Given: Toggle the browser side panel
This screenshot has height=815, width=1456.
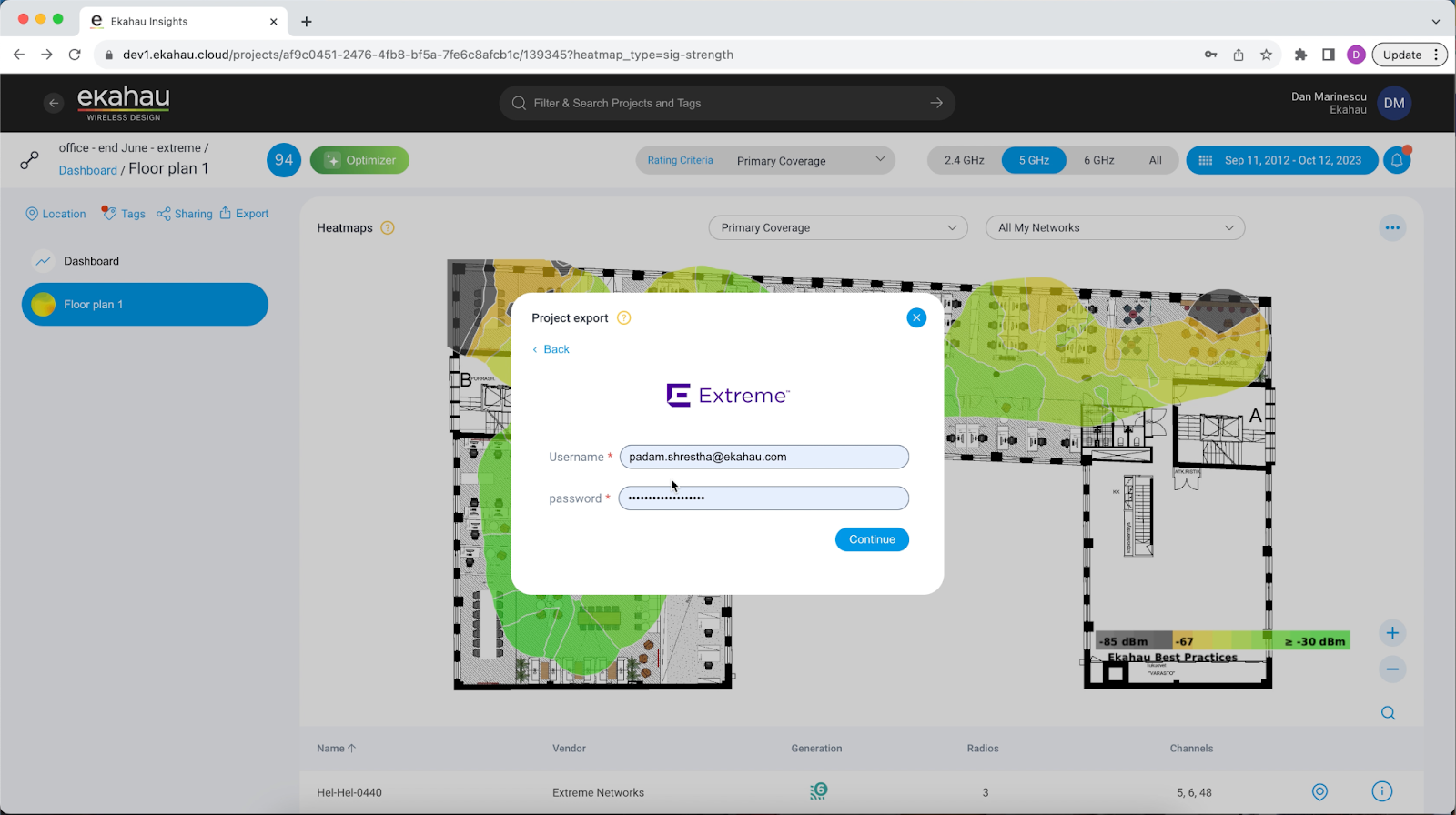Looking at the screenshot, I should (1329, 55).
